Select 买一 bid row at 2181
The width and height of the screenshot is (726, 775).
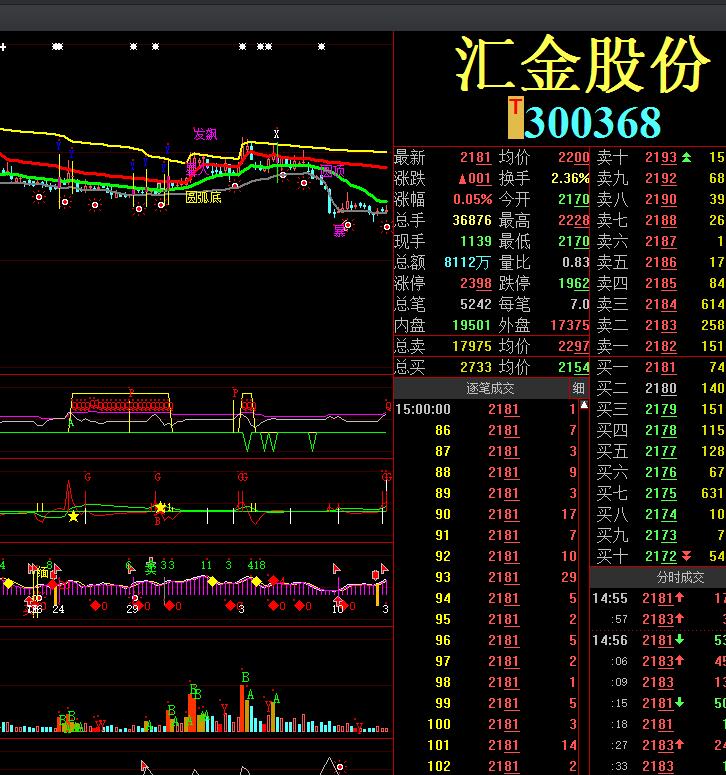[660, 367]
